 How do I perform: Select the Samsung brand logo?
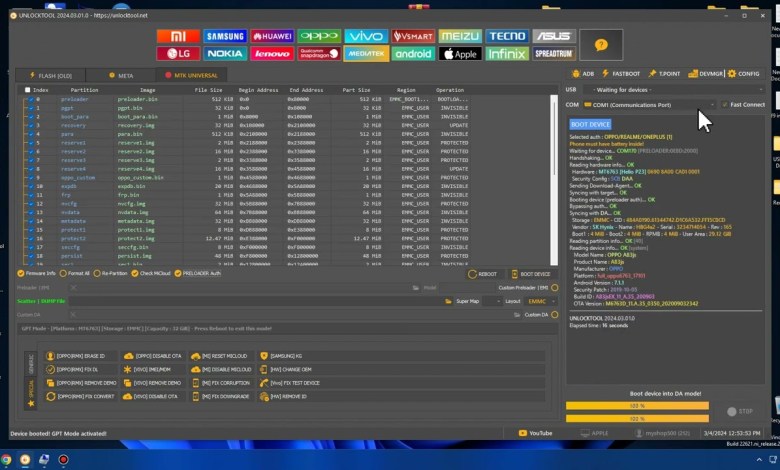click(x=225, y=36)
